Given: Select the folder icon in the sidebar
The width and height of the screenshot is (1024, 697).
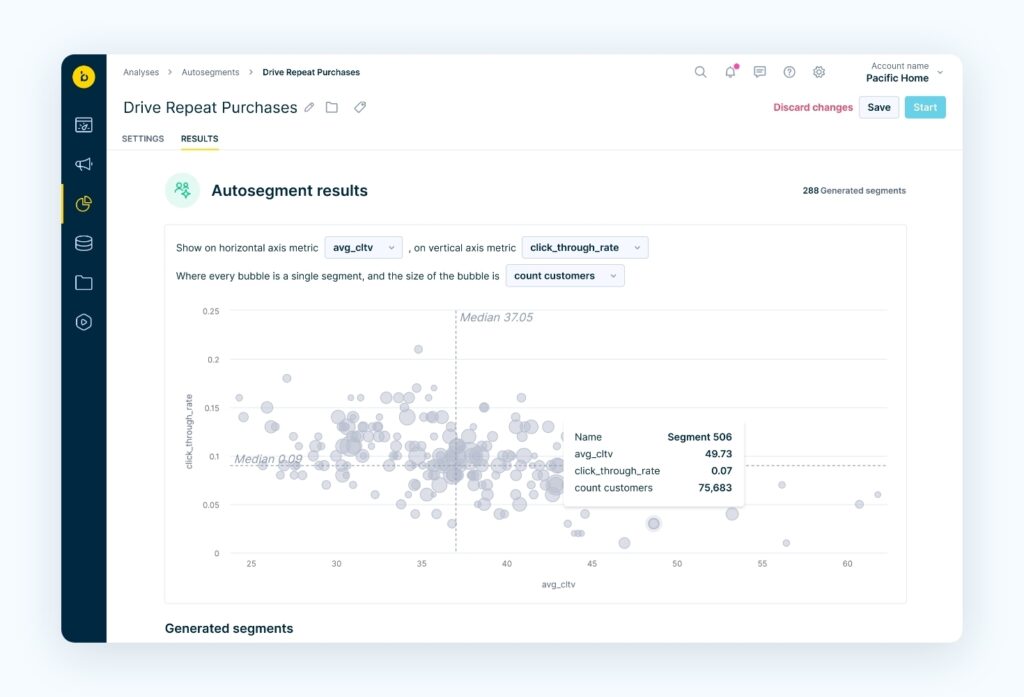Looking at the screenshot, I should click(x=84, y=282).
